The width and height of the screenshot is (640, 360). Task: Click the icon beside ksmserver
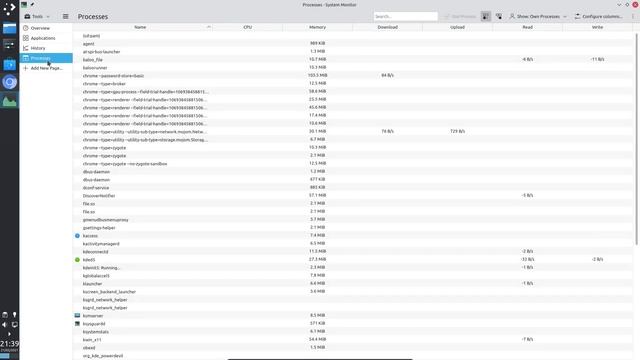77,316
